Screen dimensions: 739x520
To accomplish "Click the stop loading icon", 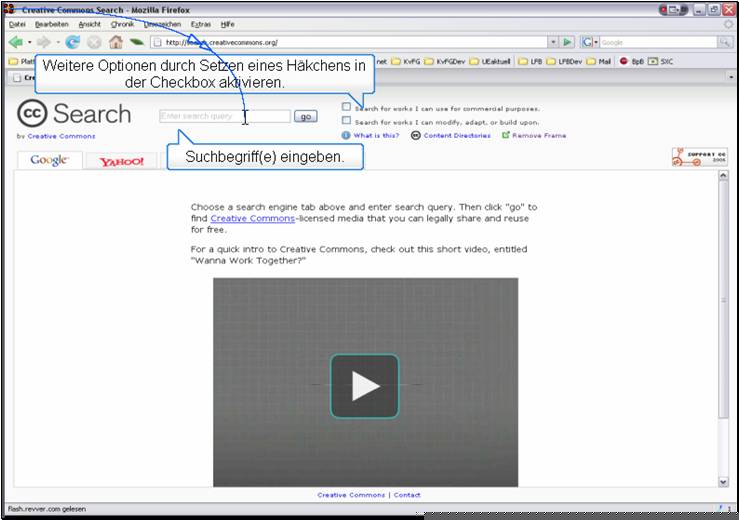I will tap(94, 42).
